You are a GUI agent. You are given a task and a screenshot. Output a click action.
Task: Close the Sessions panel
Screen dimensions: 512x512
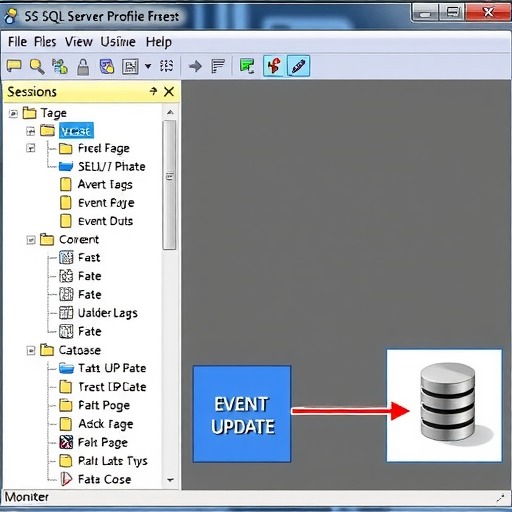point(169,91)
